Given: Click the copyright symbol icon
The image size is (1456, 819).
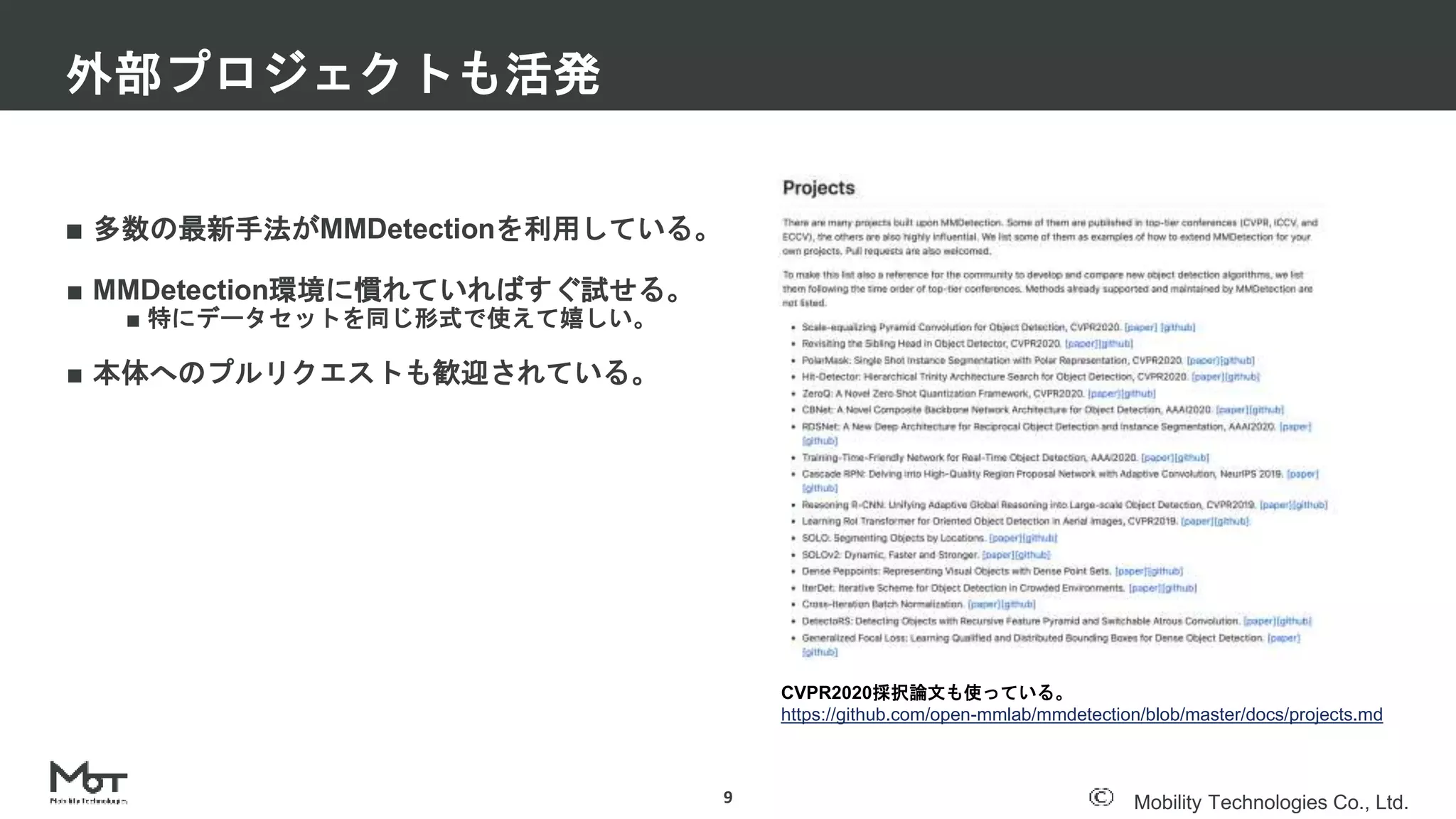Looking at the screenshot, I should point(1101,798).
